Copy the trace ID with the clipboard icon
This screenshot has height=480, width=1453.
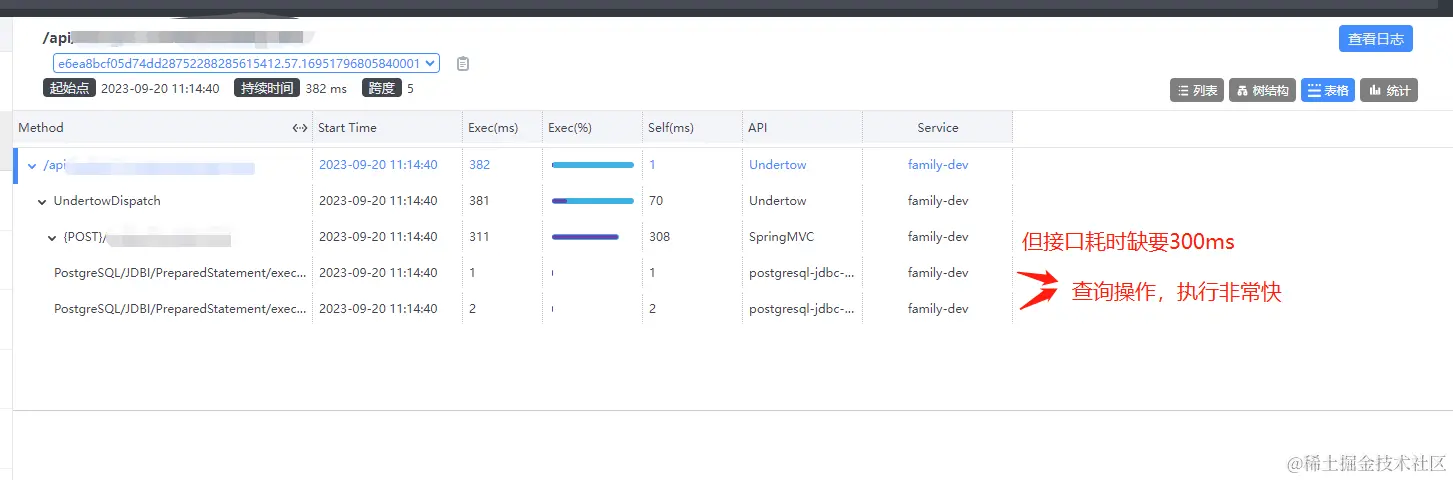[x=463, y=64]
